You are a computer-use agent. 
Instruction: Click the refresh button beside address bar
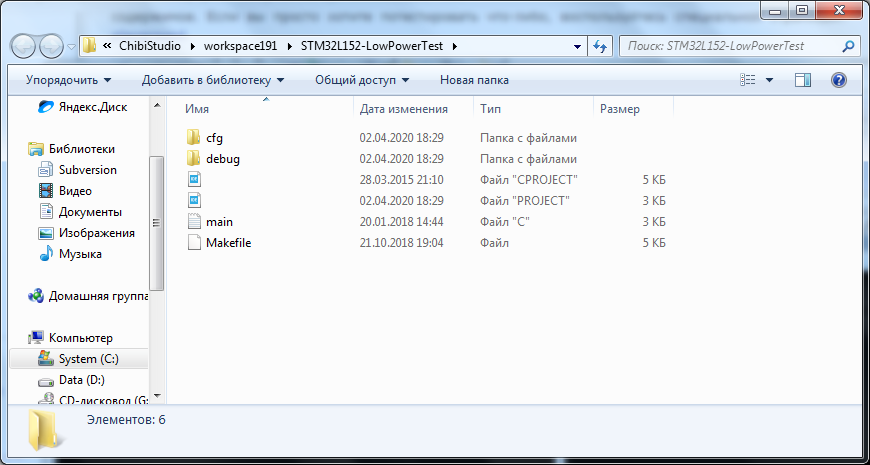(x=600, y=46)
